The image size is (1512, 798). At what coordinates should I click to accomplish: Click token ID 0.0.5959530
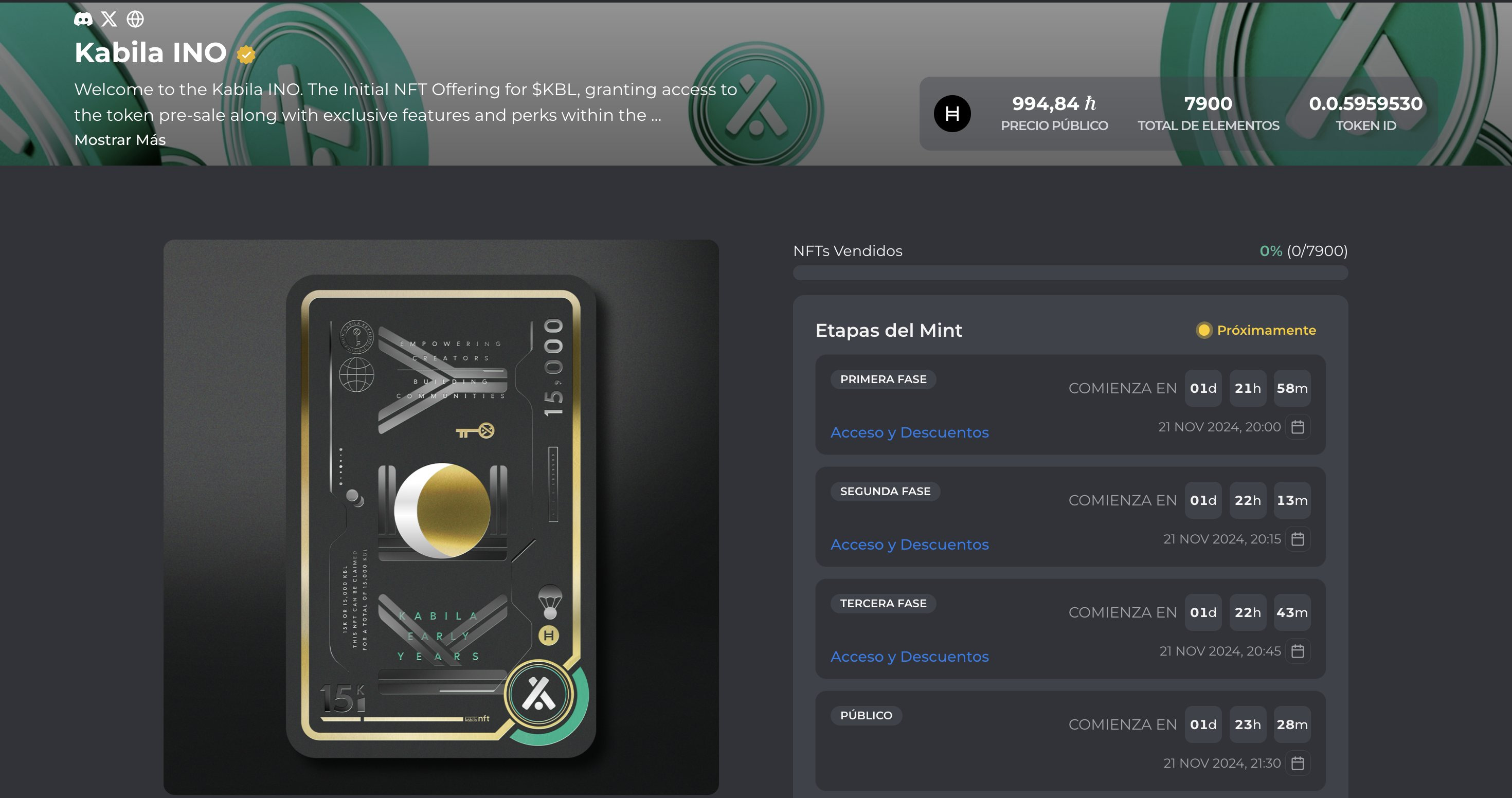coord(1366,104)
